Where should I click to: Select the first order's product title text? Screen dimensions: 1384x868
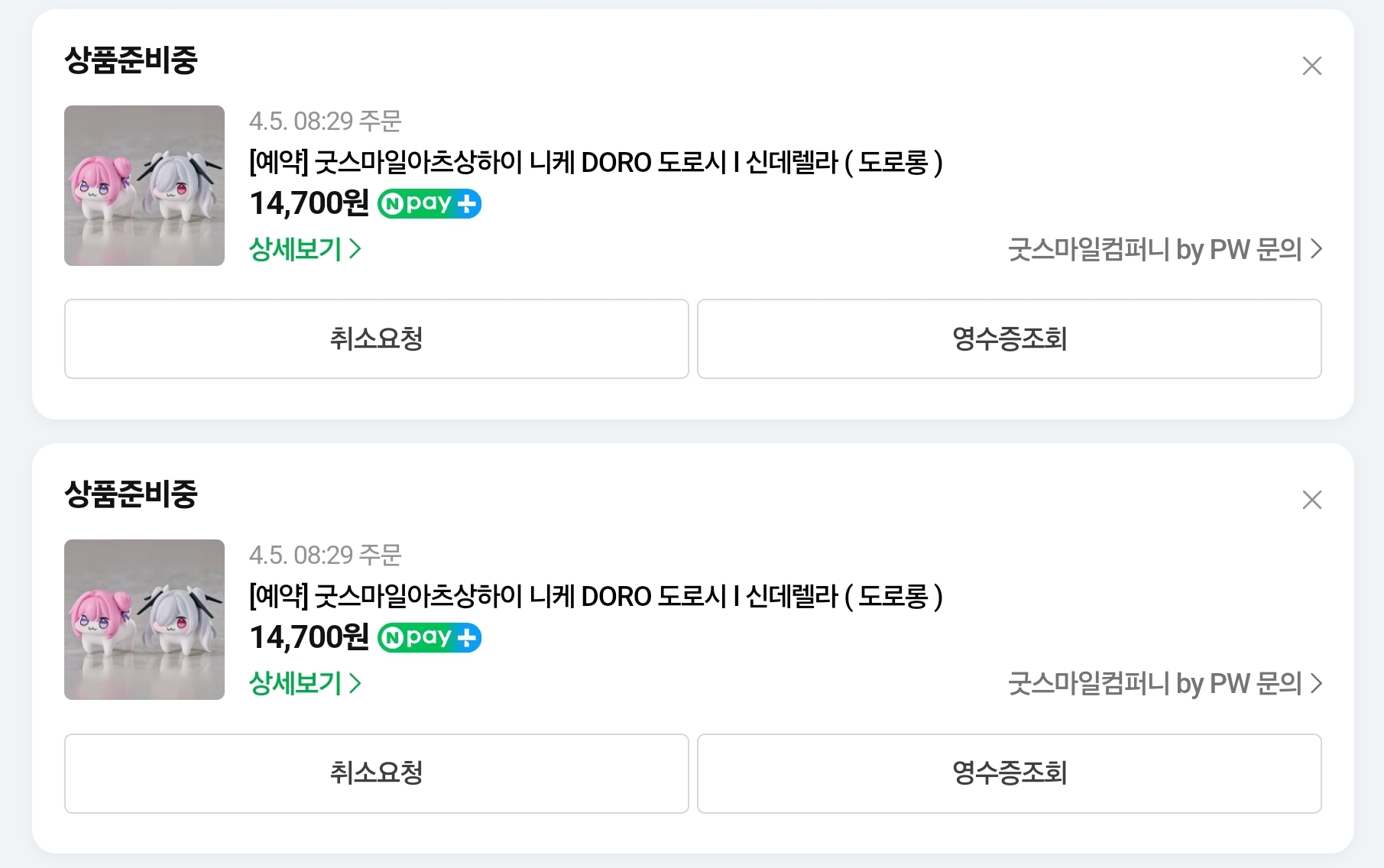pyautogui.click(x=596, y=162)
